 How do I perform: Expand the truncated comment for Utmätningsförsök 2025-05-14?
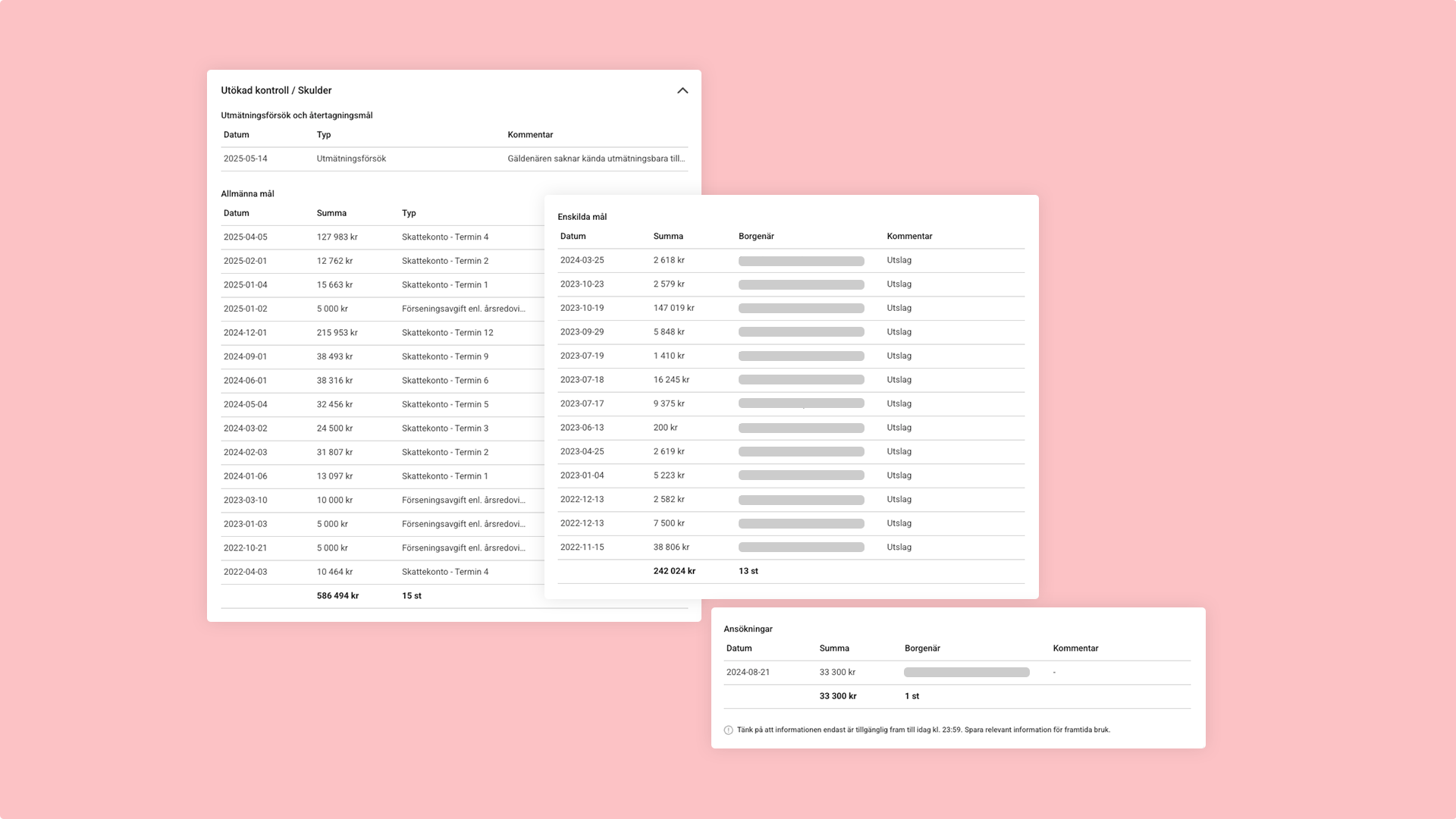click(x=596, y=159)
